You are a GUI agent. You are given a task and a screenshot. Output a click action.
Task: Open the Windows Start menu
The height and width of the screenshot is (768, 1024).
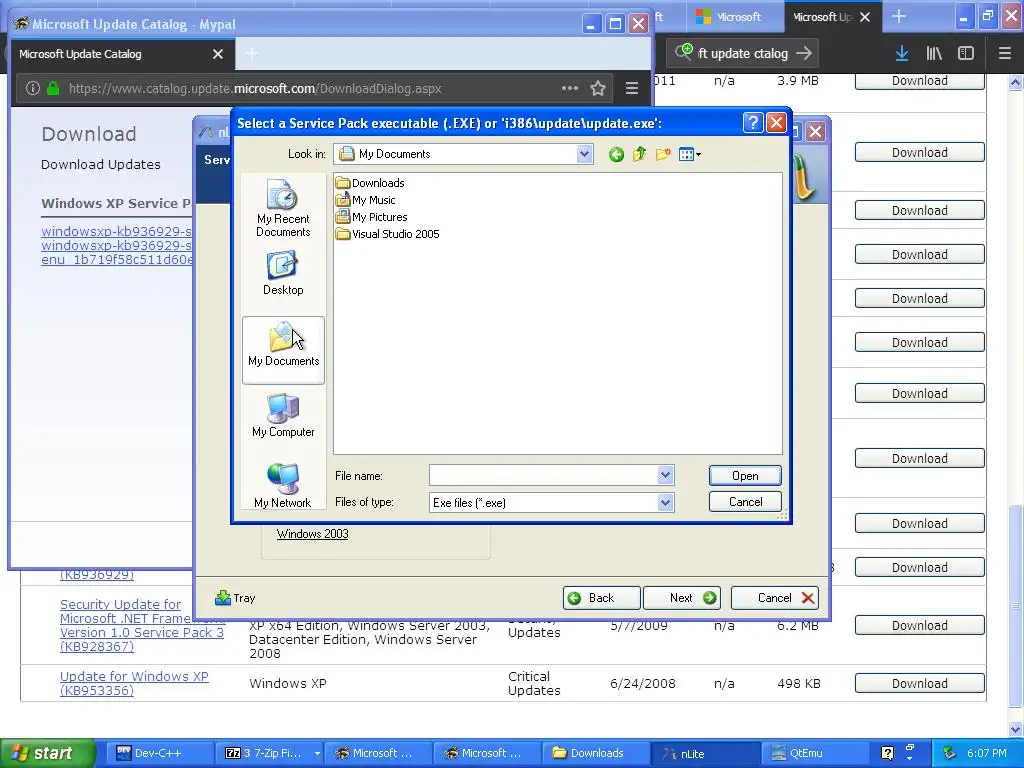point(47,753)
